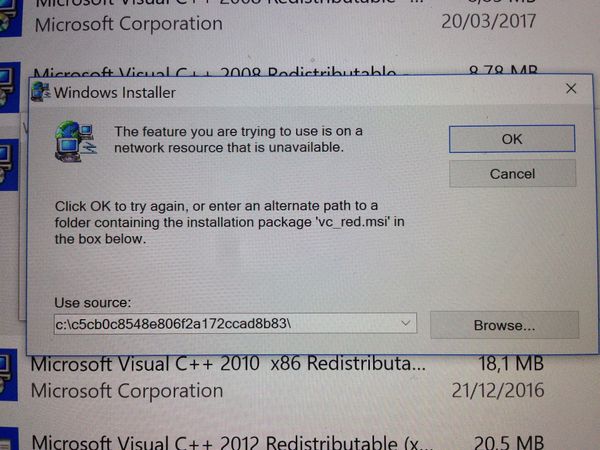Expand the Use source dropdown arrow
Screen dimensions: 600x450
click(406, 323)
